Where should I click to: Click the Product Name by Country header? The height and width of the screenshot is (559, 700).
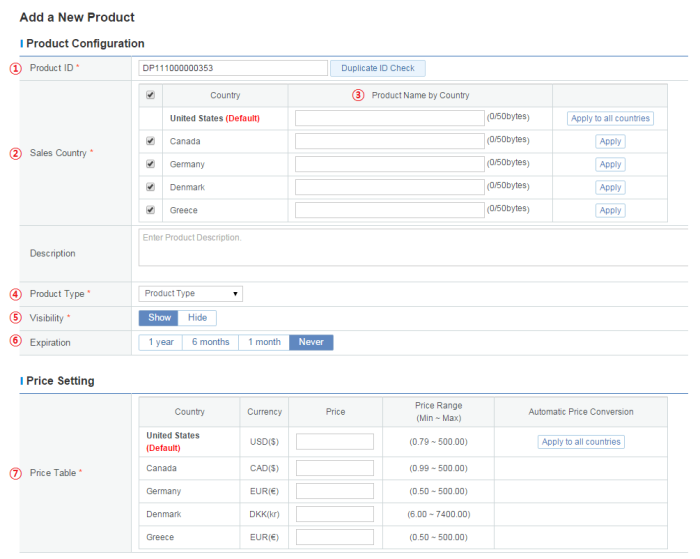click(x=420, y=95)
